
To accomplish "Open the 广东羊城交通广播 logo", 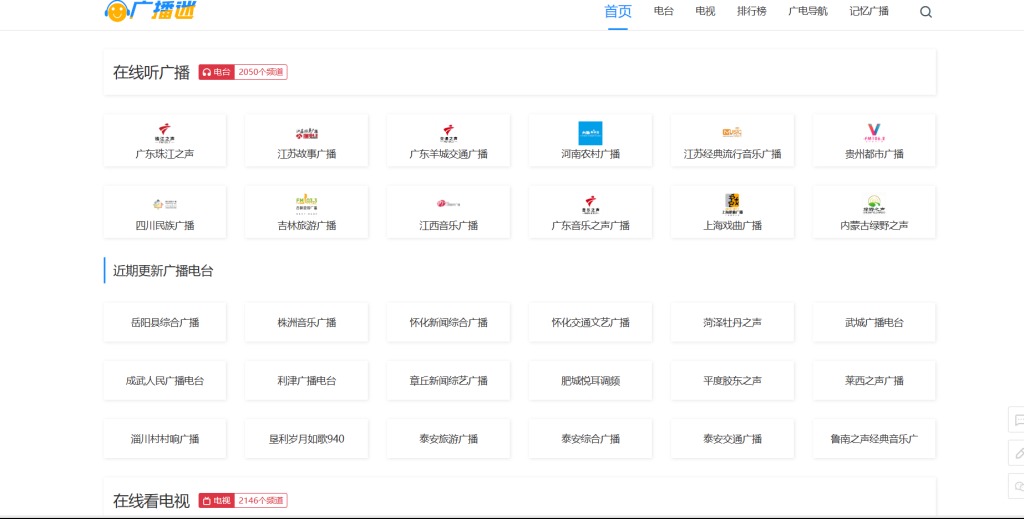I will pos(448,133).
